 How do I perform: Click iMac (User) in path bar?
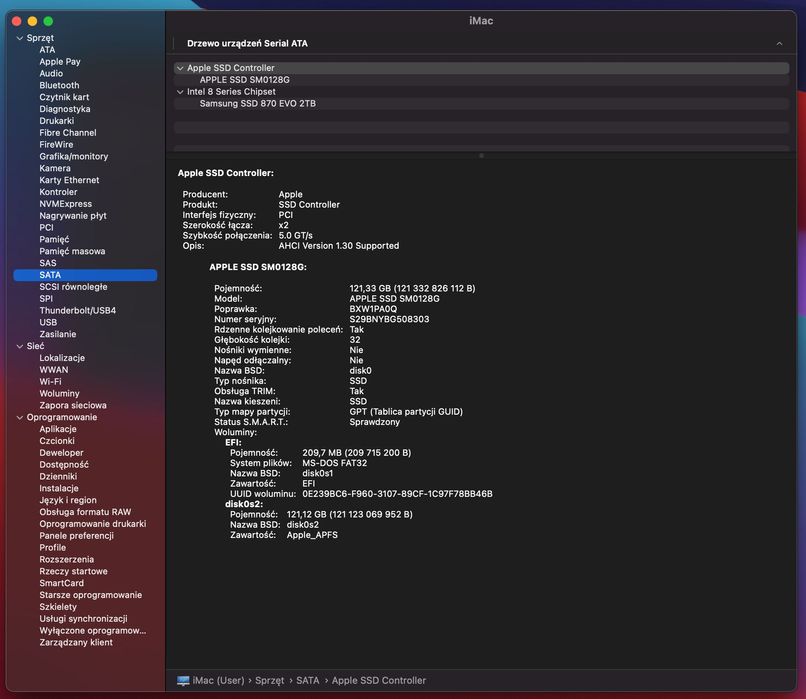[218, 680]
